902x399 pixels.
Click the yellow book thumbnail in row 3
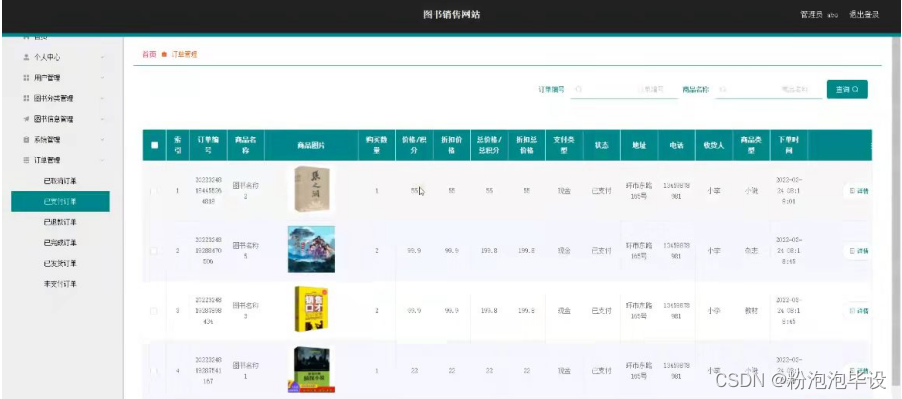click(x=311, y=309)
